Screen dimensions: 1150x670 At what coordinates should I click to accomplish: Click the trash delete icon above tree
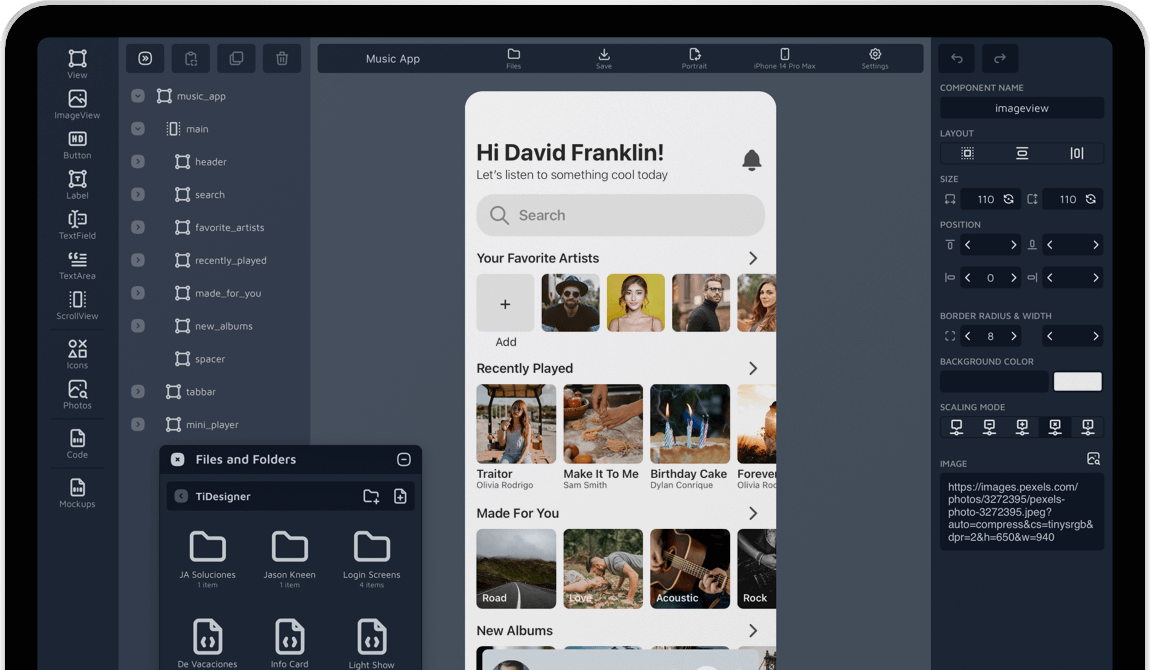(282, 59)
